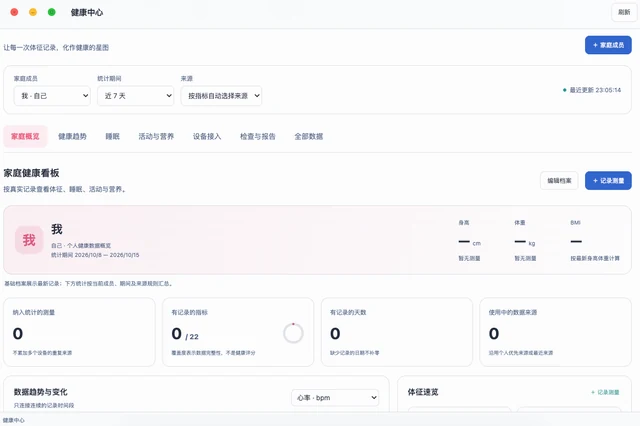Viewport: 640px width, 426px height.
Task: Open the 检查与报告 tab
Action: coord(258,136)
